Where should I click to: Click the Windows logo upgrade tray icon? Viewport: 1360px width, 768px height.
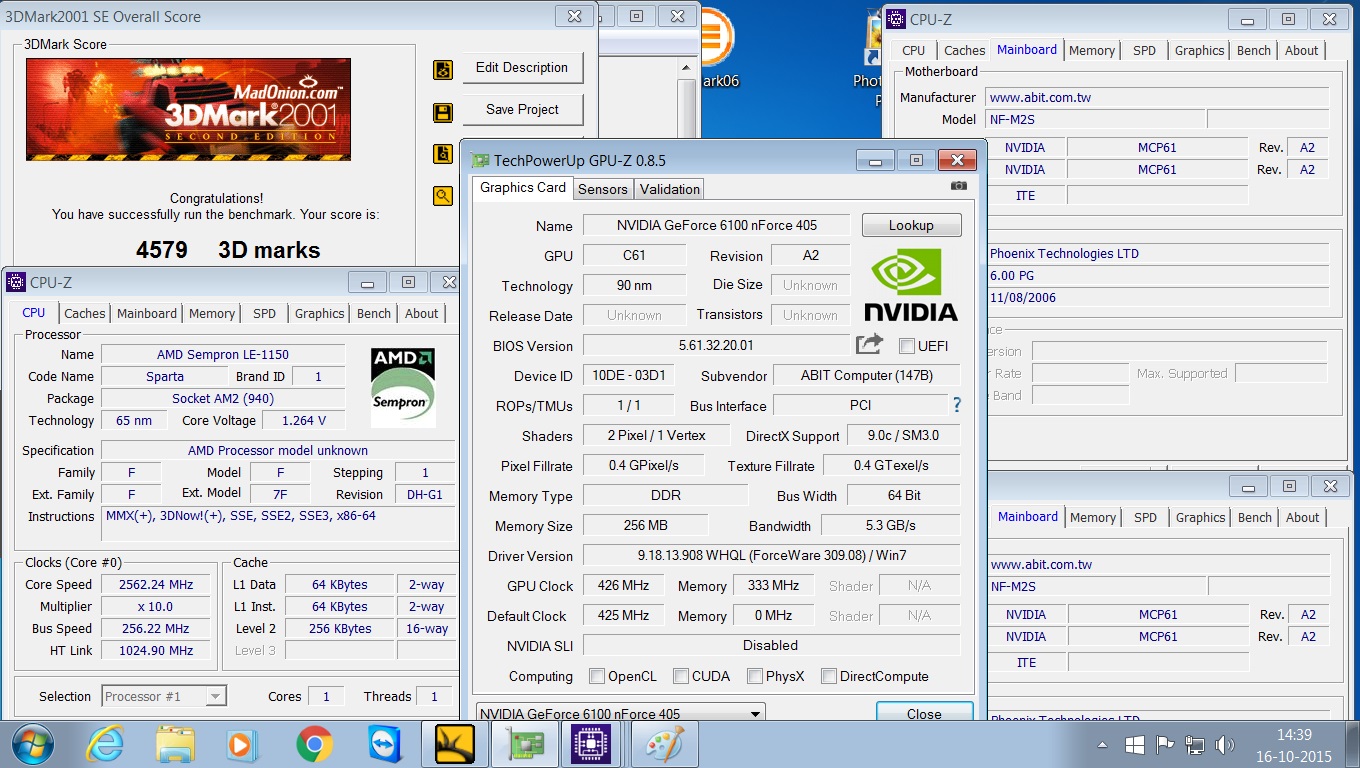(x=1134, y=745)
